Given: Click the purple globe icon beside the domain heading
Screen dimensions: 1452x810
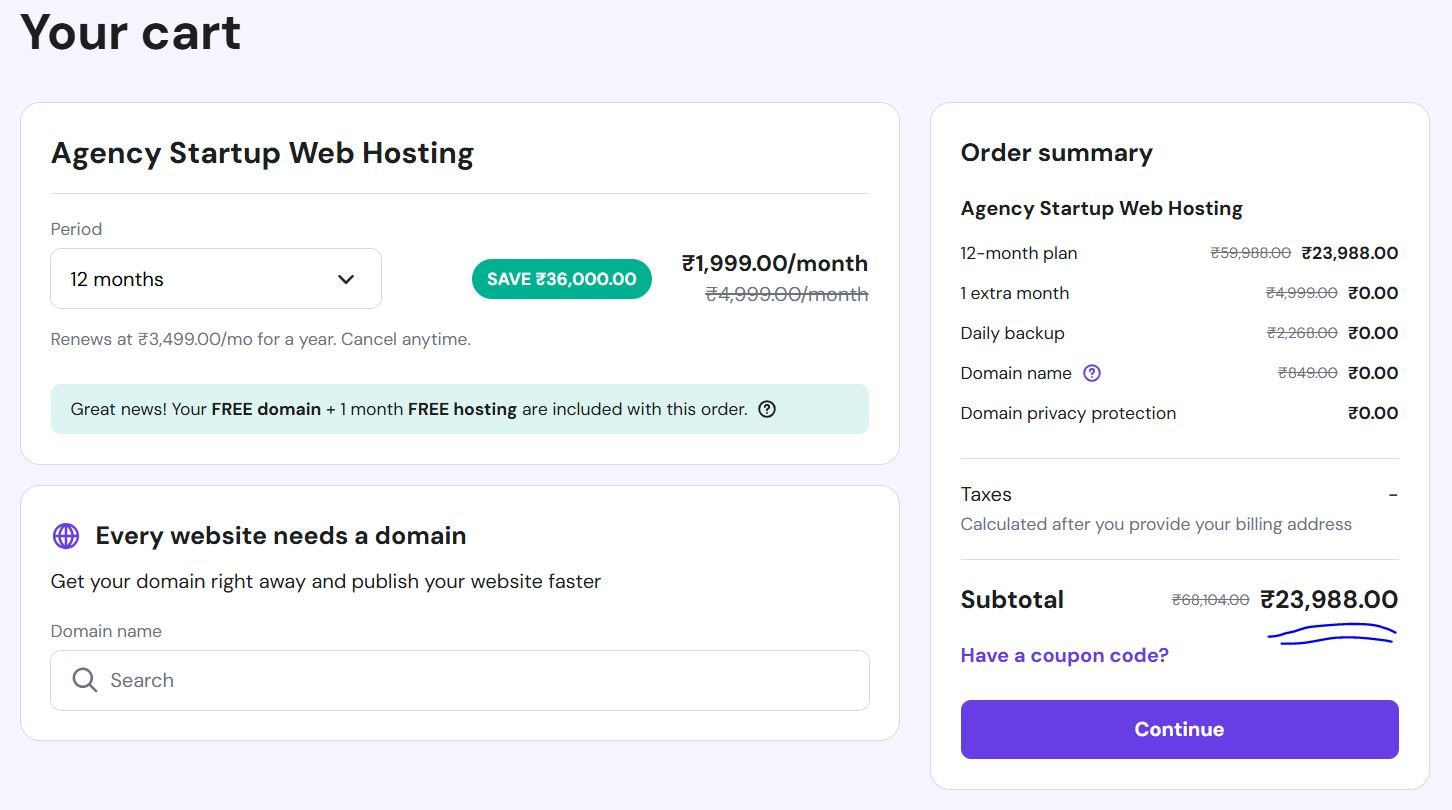Looking at the screenshot, I should point(66,536).
